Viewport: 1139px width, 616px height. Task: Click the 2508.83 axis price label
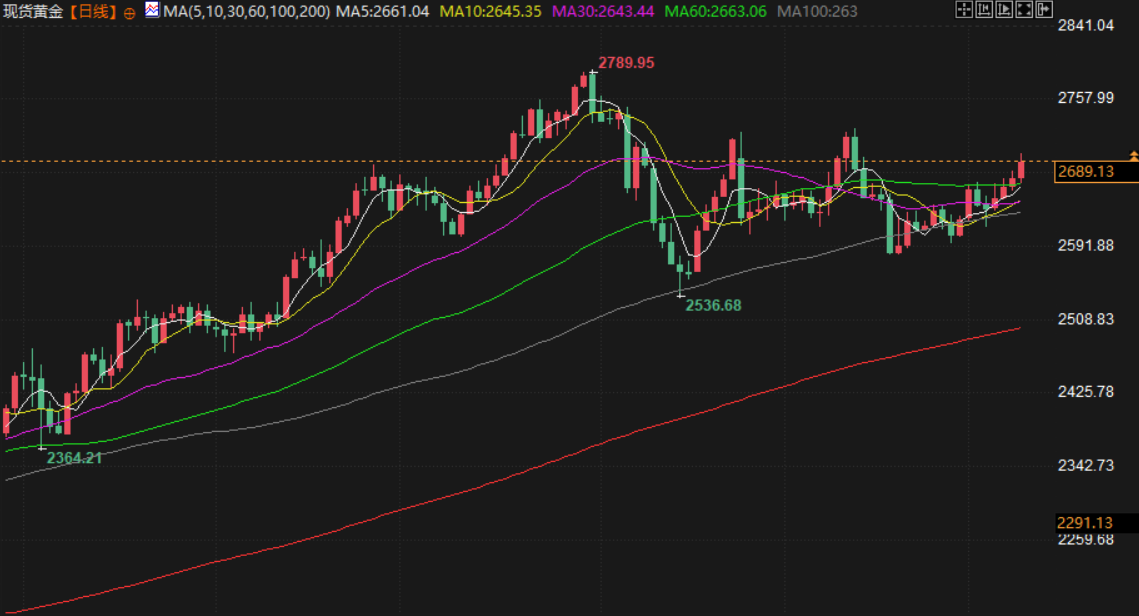point(1086,320)
